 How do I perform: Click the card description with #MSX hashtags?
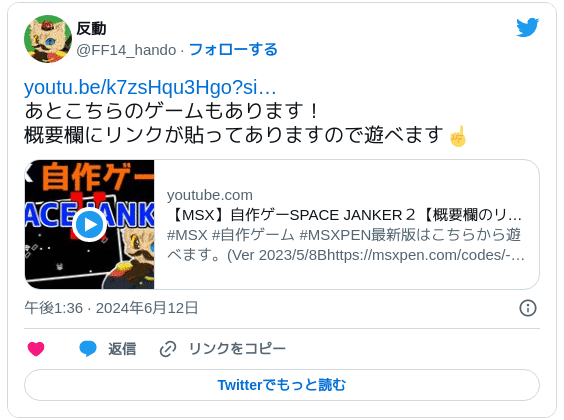click(x=345, y=245)
